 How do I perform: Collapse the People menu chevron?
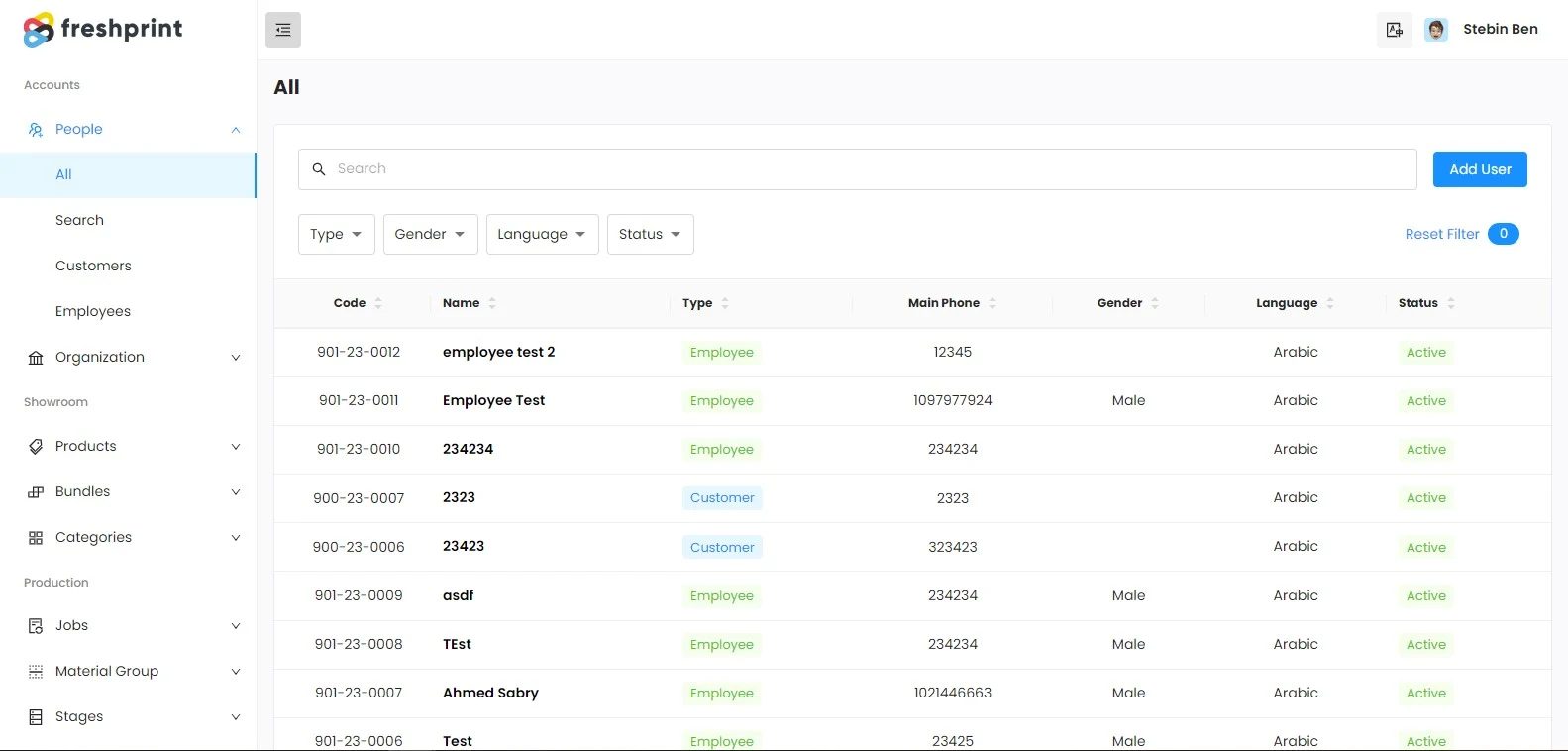point(236,130)
